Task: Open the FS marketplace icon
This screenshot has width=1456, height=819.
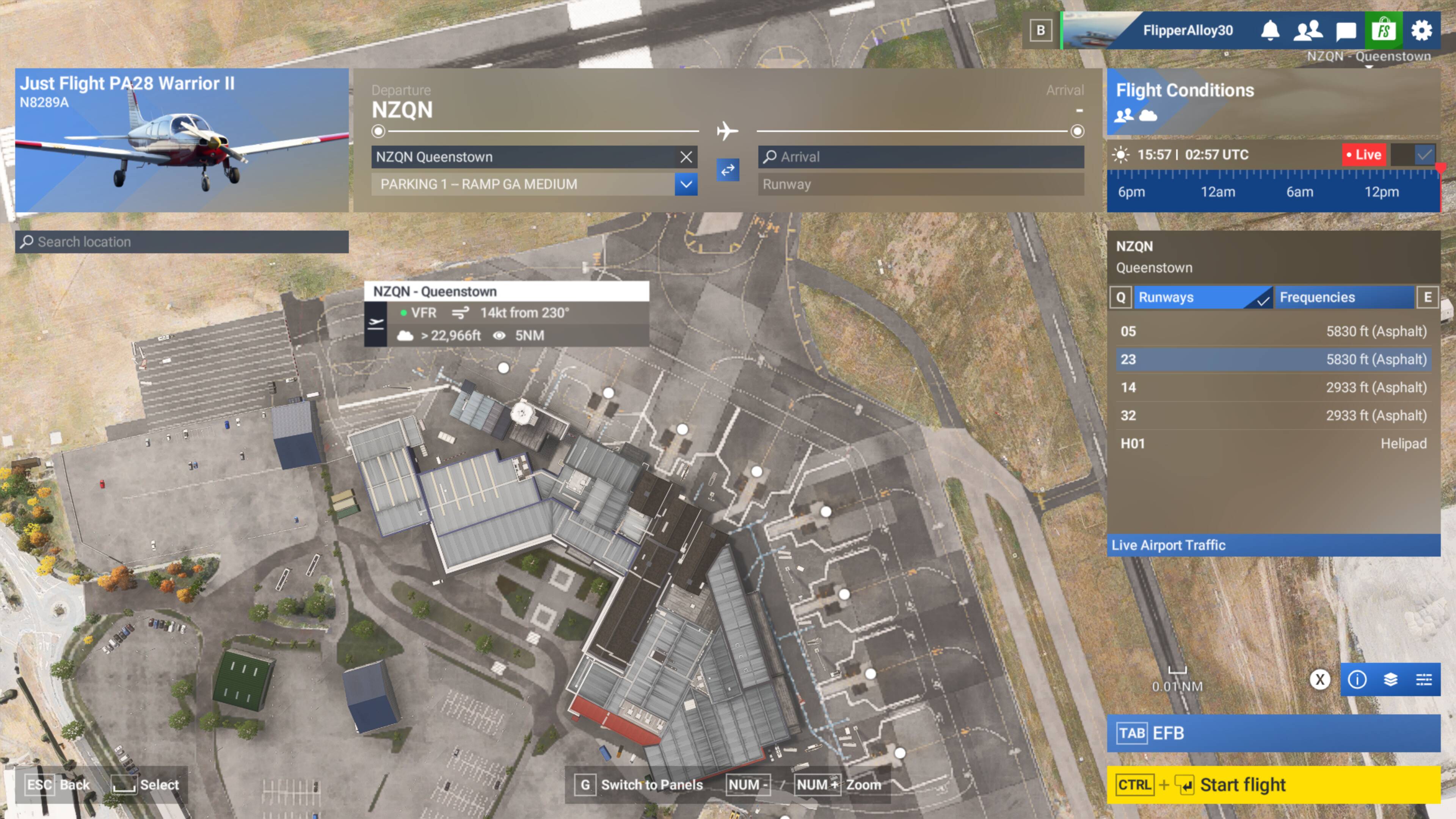Action: click(1384, 30)
